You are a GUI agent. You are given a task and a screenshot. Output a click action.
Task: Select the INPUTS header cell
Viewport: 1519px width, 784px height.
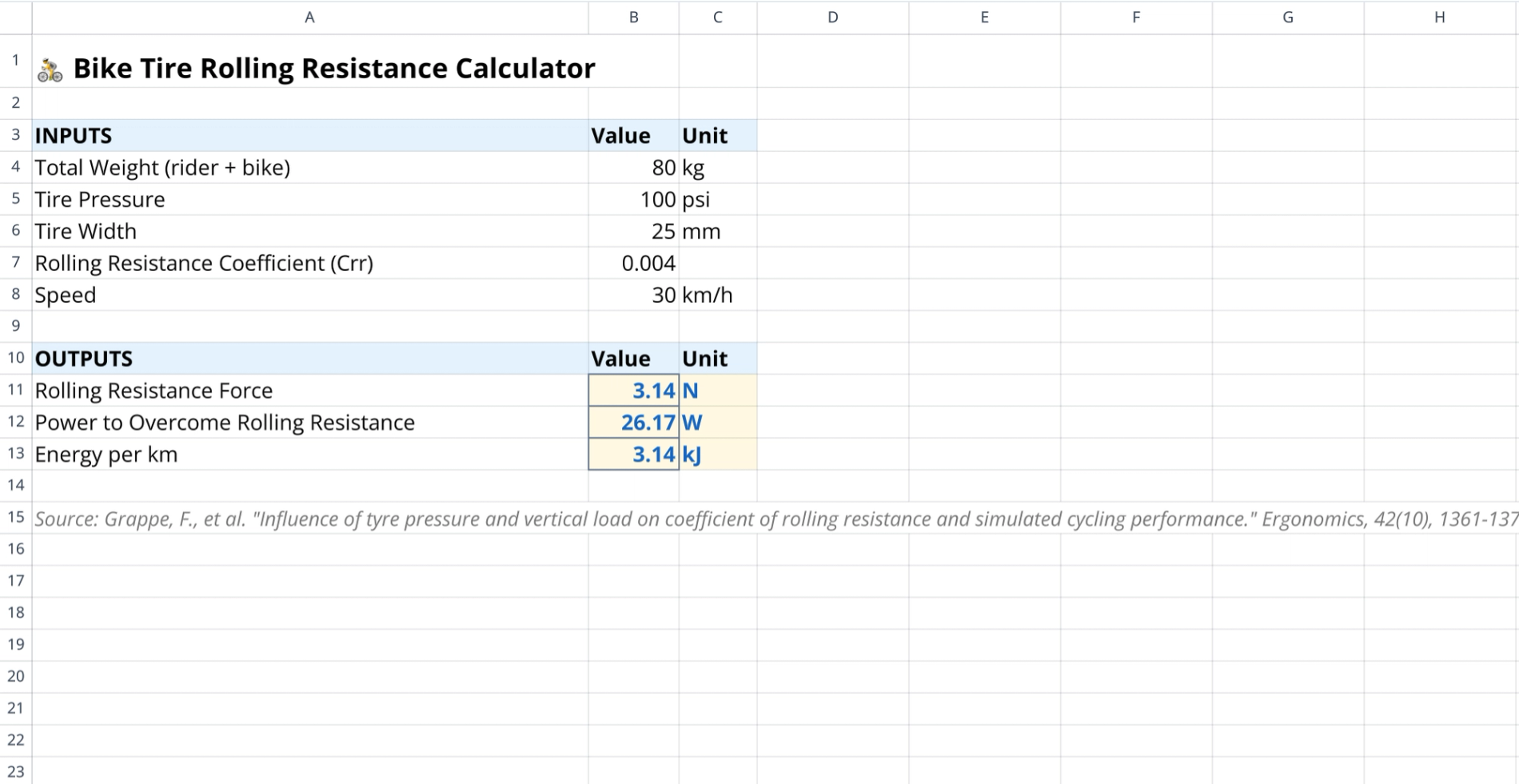310,136
